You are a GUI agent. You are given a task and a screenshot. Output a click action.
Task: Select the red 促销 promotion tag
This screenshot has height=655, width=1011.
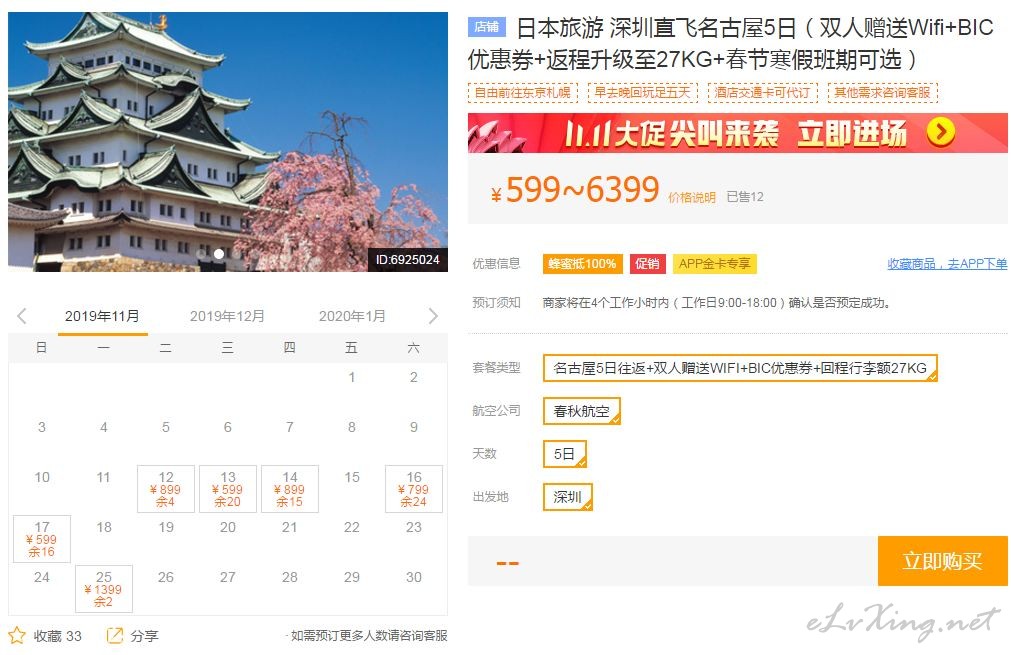point(647,264)
